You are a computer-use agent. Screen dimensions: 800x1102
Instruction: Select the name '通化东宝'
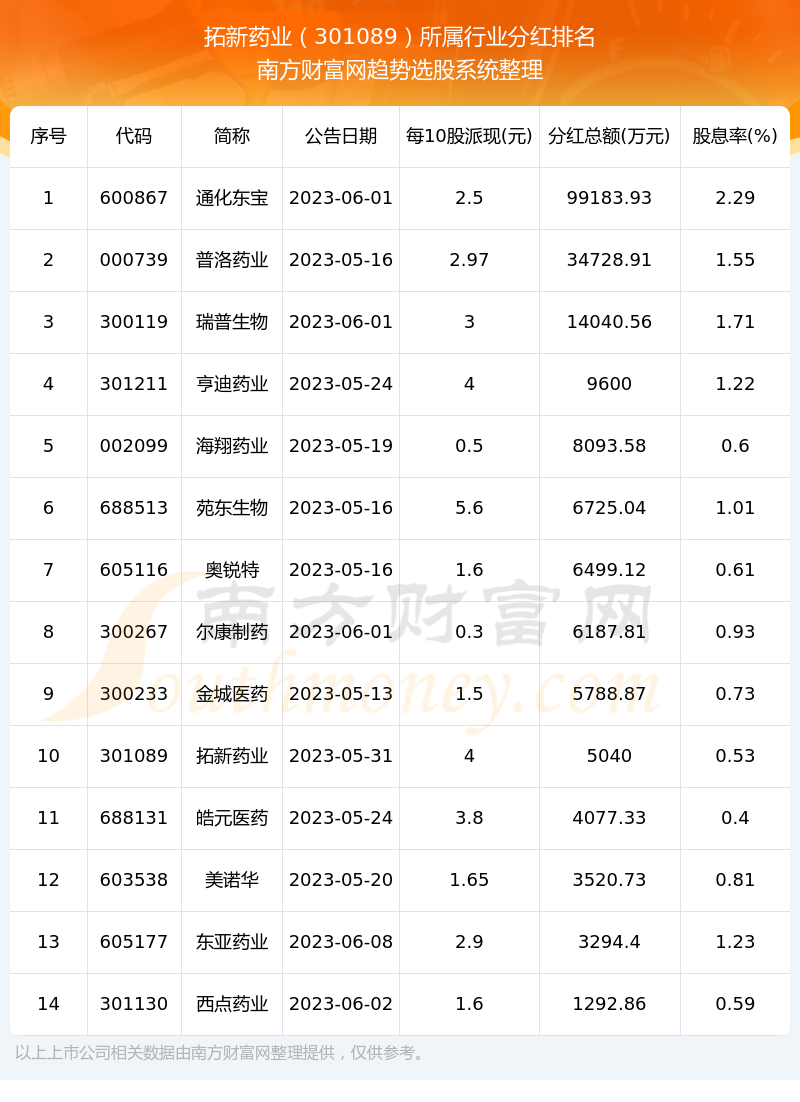point(232,198)
